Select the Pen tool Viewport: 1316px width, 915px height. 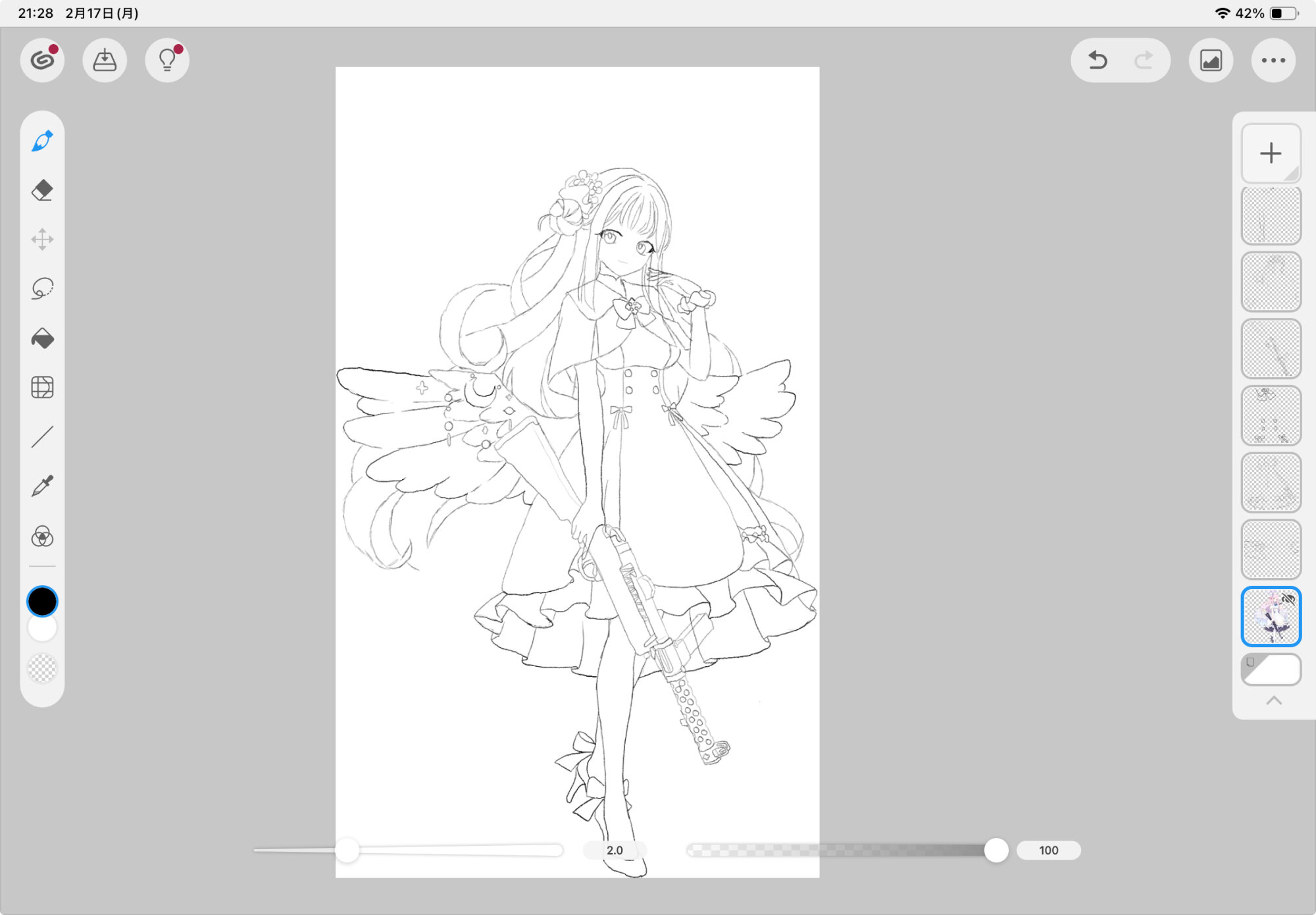42,141
